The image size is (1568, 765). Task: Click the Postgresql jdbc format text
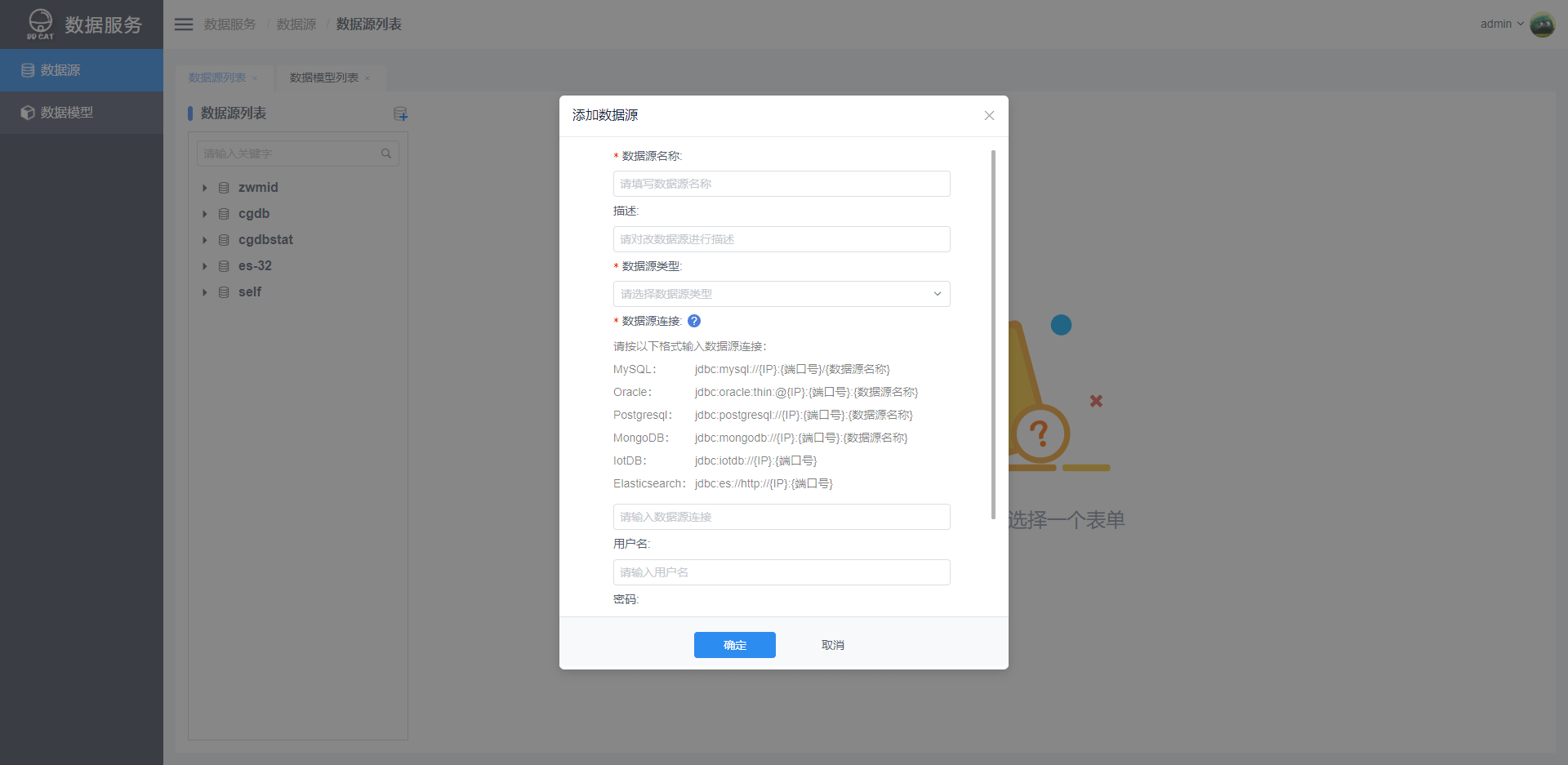click(804, 415)
